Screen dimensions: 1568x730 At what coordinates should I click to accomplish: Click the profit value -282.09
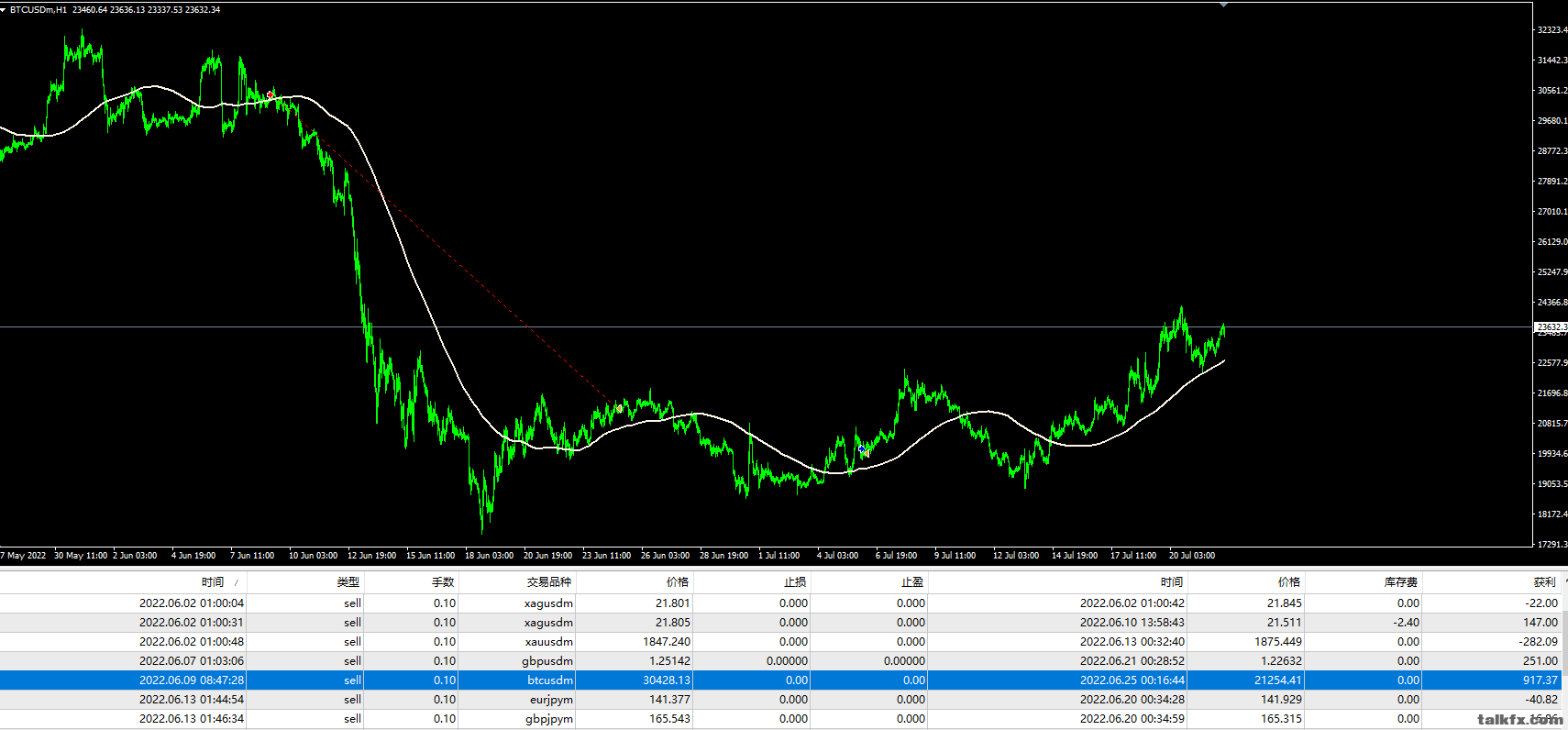(x=1539, y=641)
